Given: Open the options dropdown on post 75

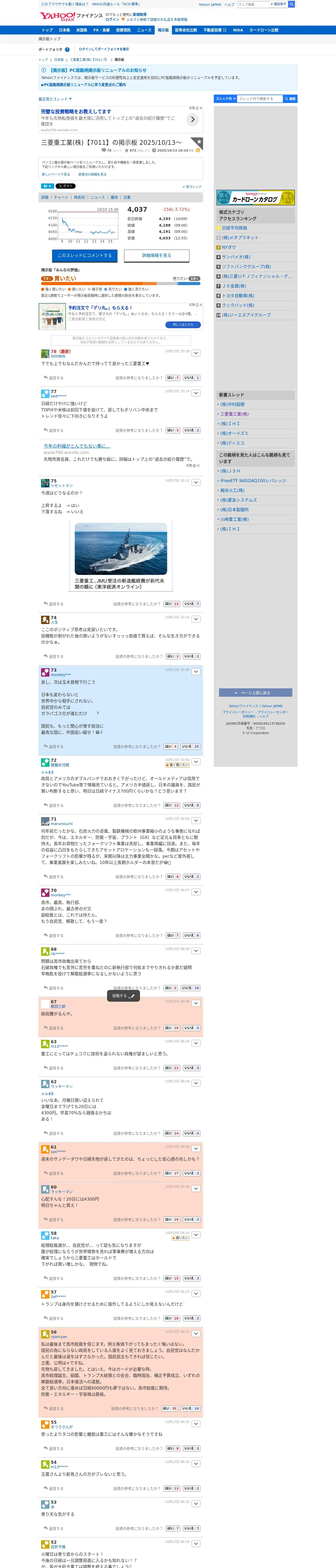Looking at the screenshot, I should click(196, 483).
